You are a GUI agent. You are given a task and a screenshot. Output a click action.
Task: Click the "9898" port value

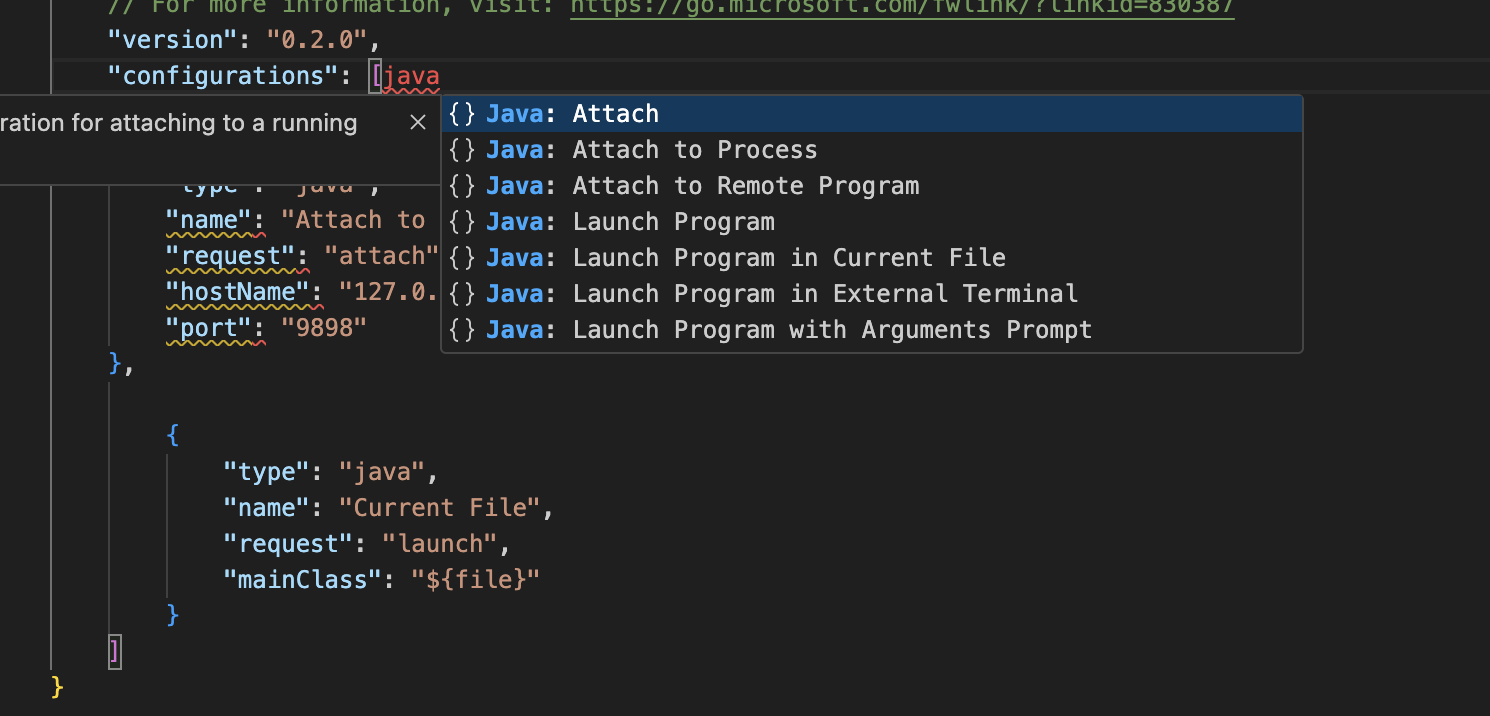coord(325,328)
